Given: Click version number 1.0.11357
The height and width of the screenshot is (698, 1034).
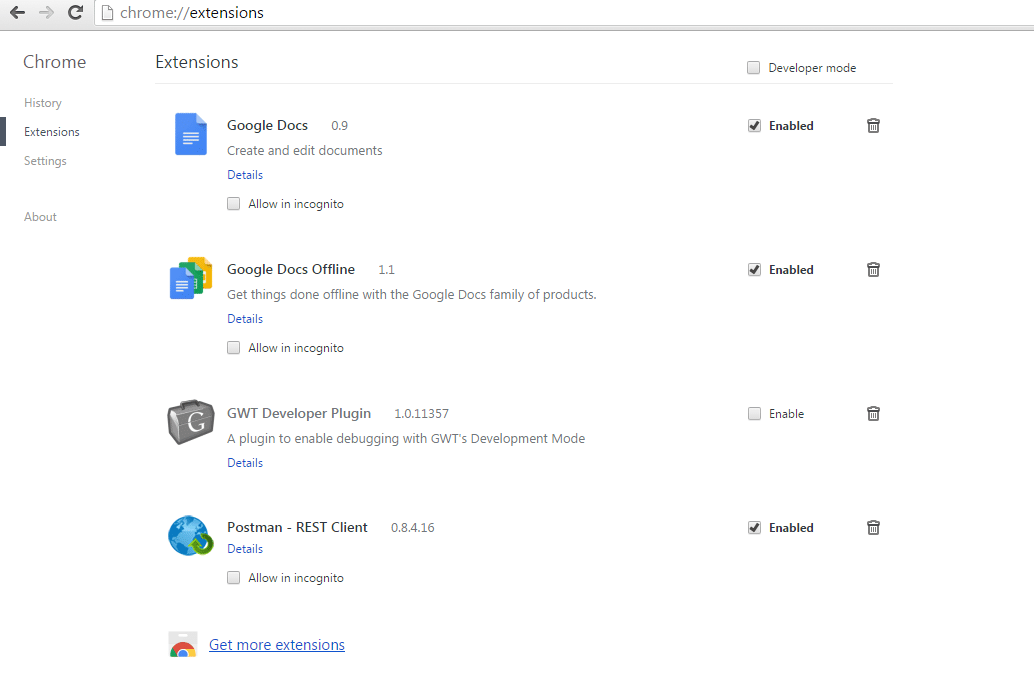Looking at the screenshot, I should pos(421,414).
